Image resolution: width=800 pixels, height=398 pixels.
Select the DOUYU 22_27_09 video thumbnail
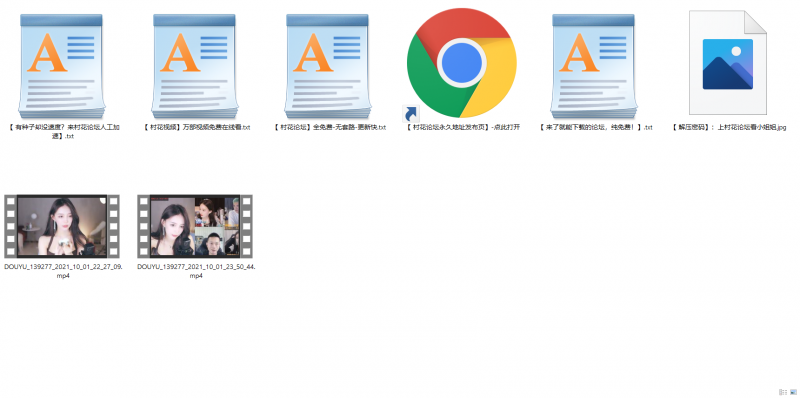(x=62, y=226)
